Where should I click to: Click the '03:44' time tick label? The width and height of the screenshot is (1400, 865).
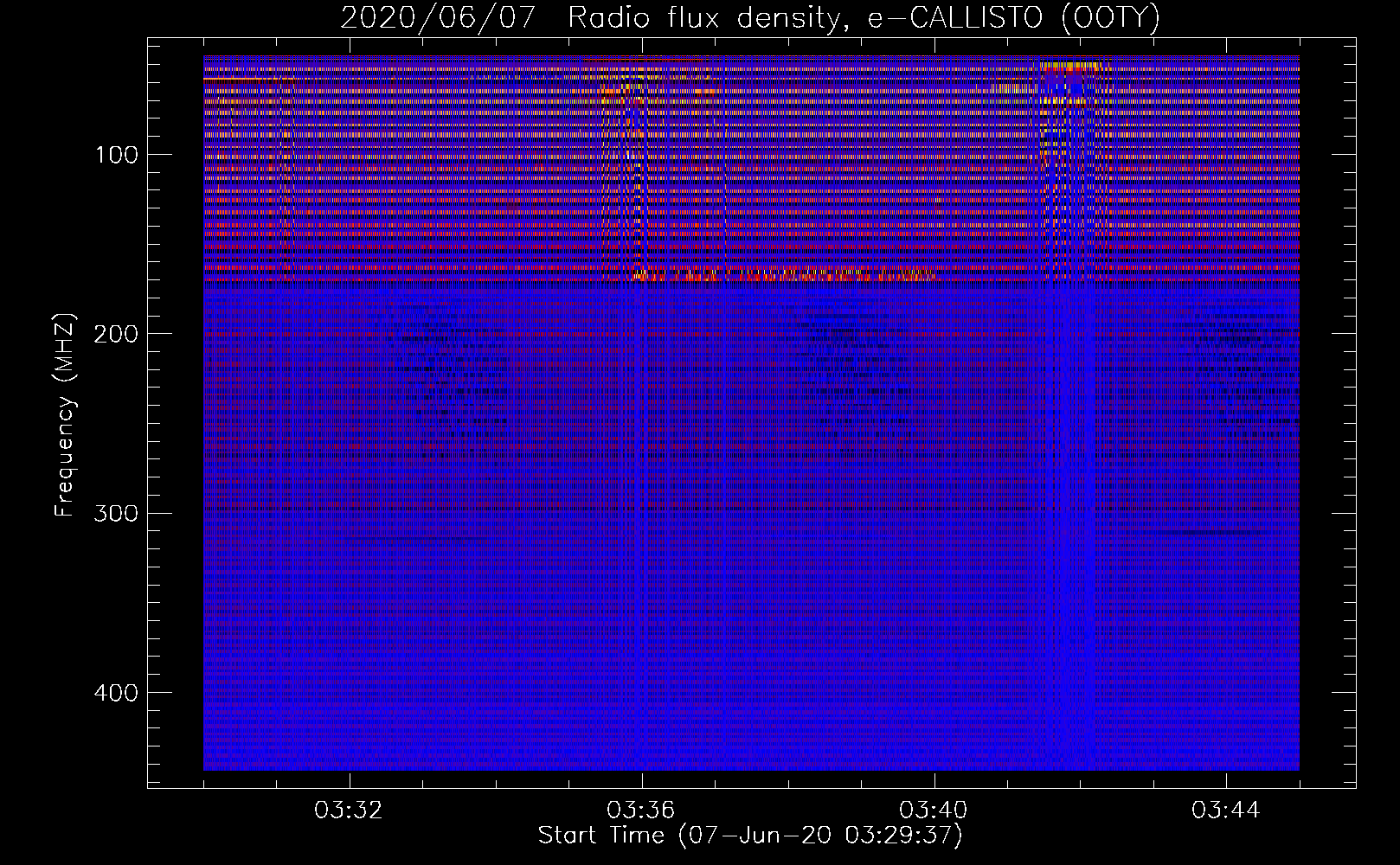tap(1226, 811)
